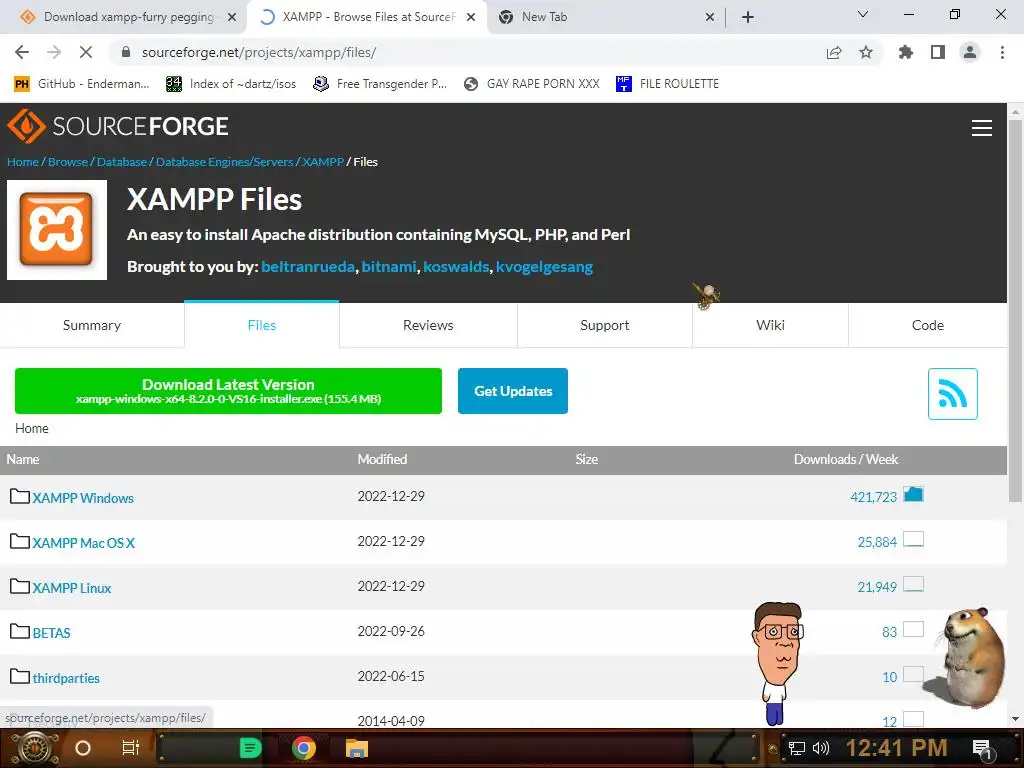
Task: Open the GitHub - Enderman bookmark
Action: [x=82, y=84]
